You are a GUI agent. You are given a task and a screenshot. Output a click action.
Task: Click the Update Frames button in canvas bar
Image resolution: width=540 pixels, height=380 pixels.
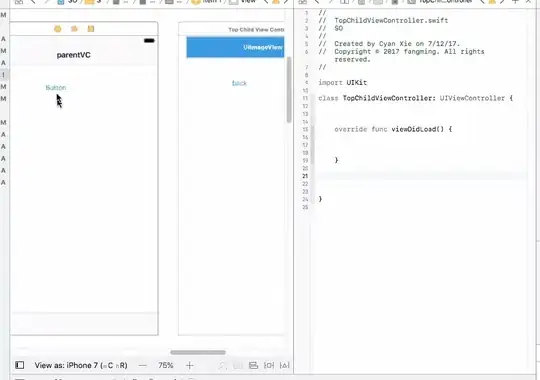[x=222, y=366]
